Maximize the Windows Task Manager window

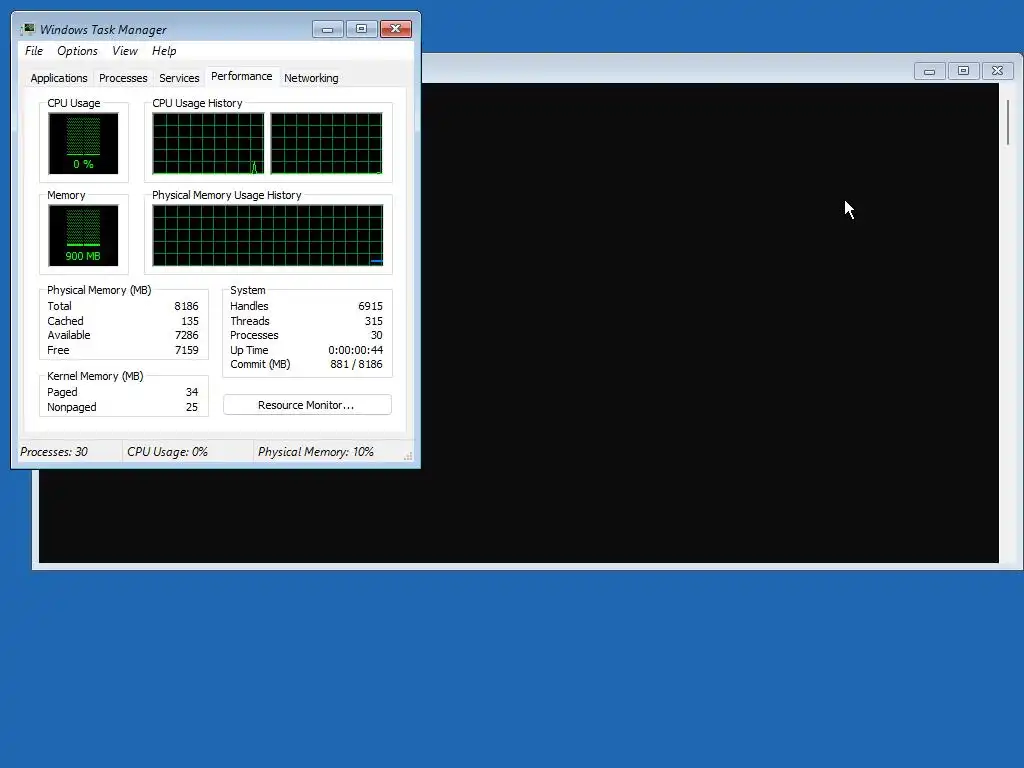[x=361, y=29]
